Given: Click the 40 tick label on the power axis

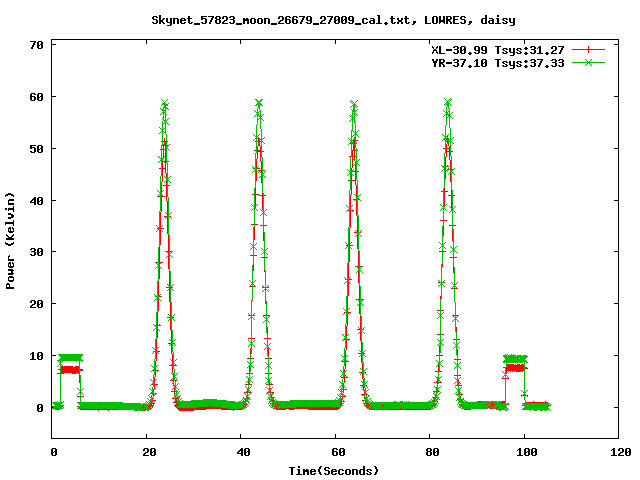Looking at the screenshot, I should [36, 201].
